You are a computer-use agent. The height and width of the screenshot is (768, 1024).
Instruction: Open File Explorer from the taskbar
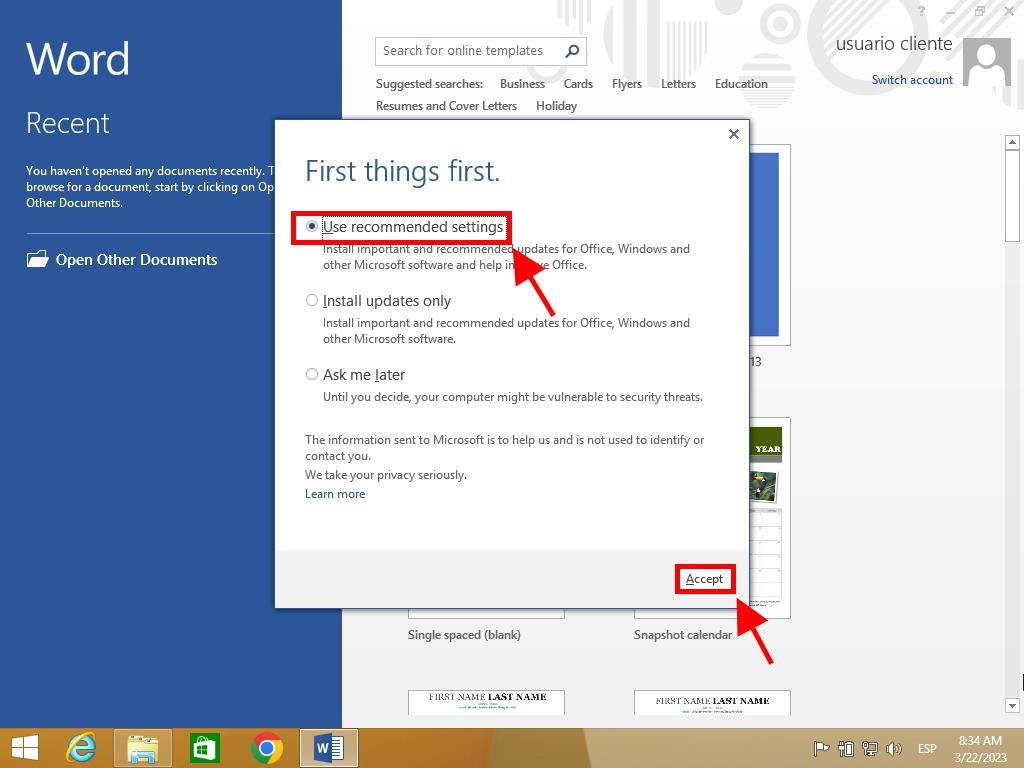(142, 748)
